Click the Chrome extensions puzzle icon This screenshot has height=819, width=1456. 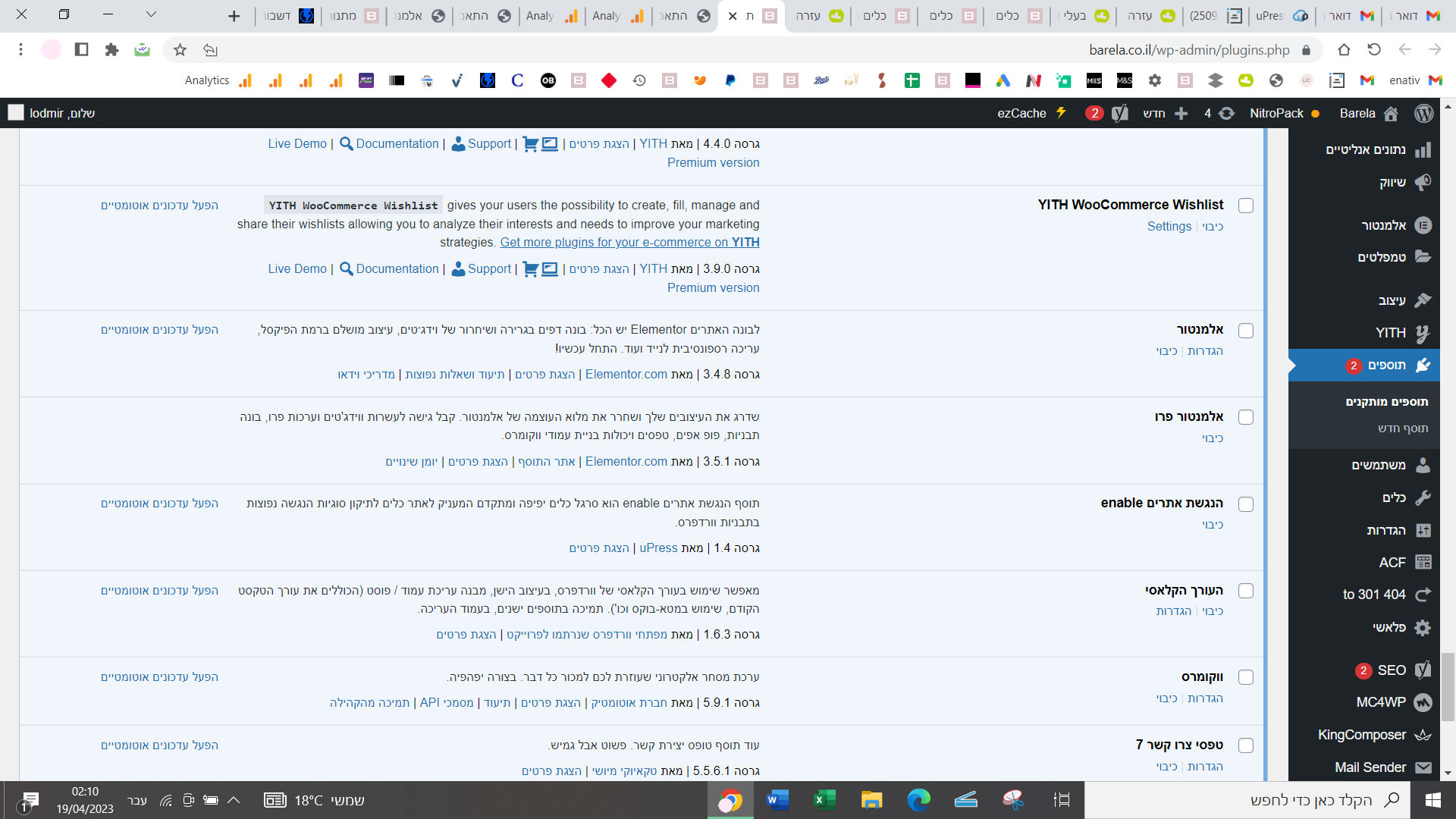[111, 50]
